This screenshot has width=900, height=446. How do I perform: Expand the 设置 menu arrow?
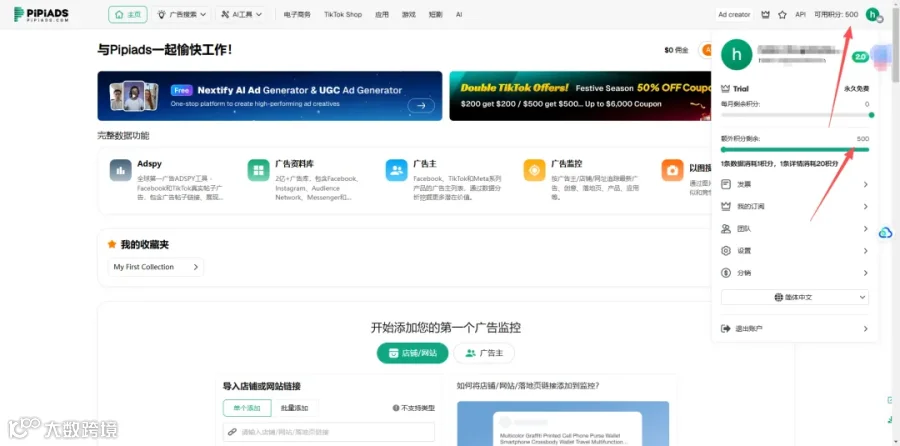[866, 251]
